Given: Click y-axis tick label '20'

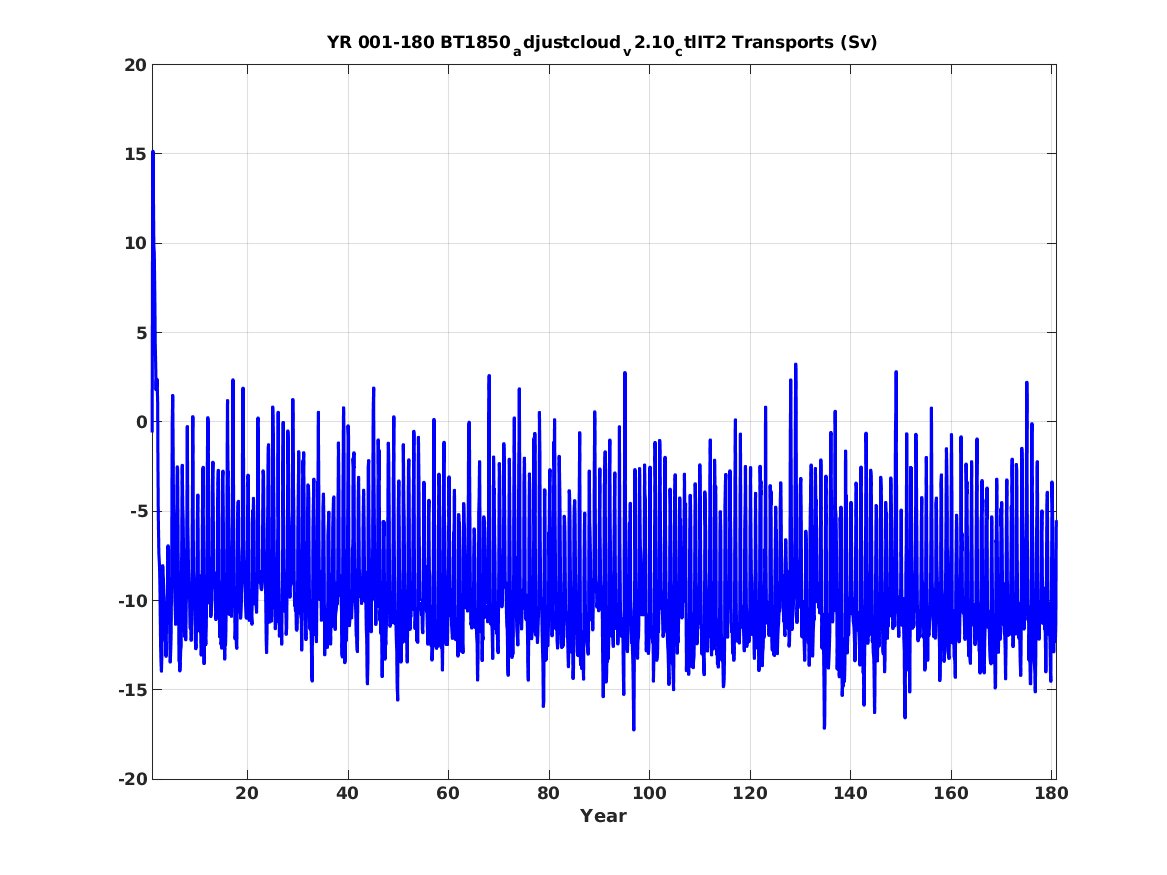Looking at the screenshot, I should click(135, 65).
